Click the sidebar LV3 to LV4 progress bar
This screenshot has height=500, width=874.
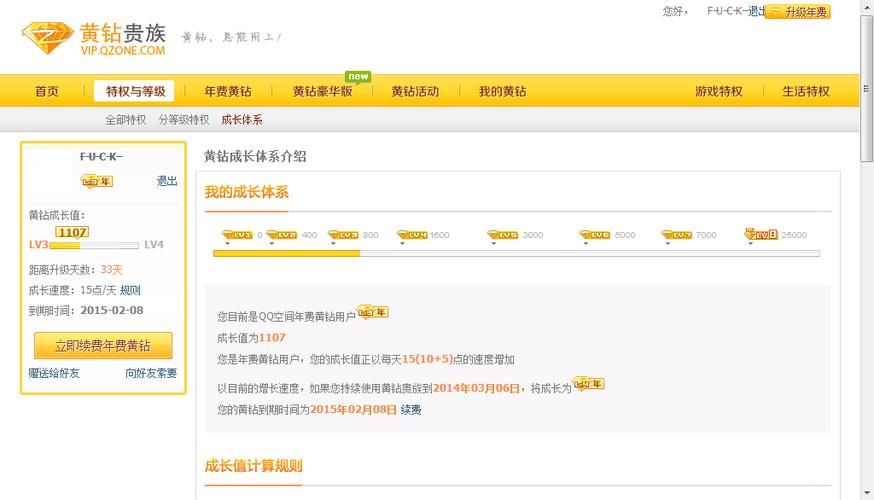coord(94,245)
